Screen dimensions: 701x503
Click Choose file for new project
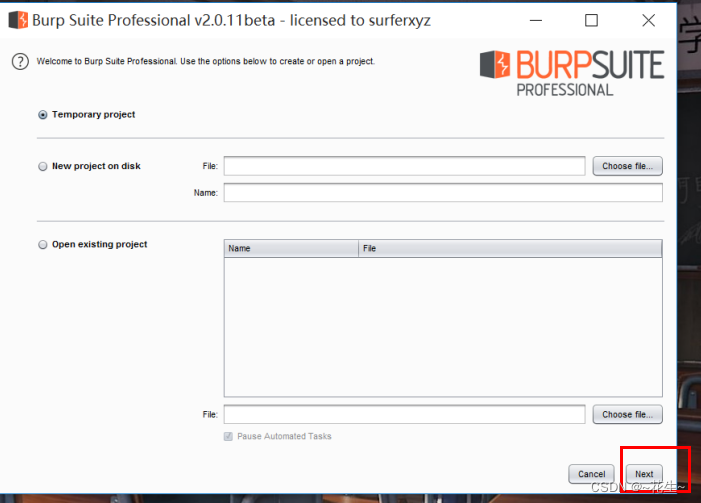628,166
